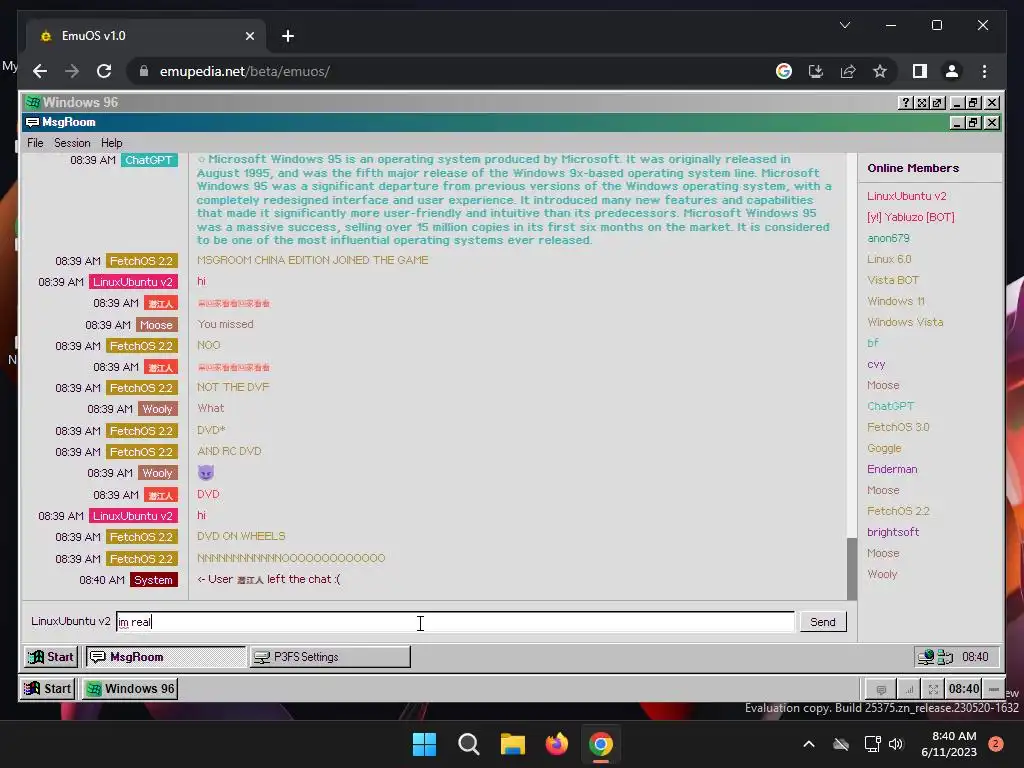The image size is (1024, 768).
Task: Select FetchOS 3.0 in members list
Action: coord(898,426)
